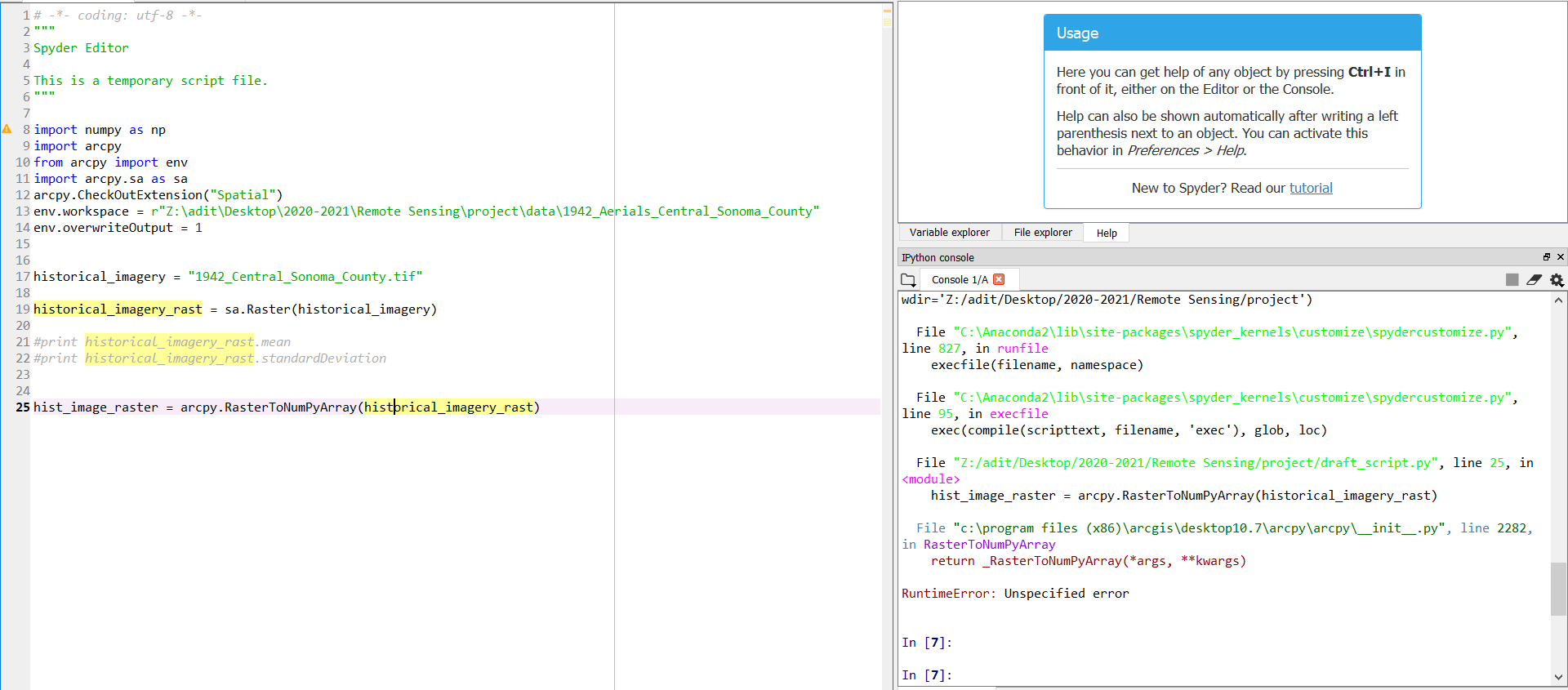Click 'RuntimeError: Unspecified error' message
The image size is (1568, 690).
[x=1015, y=594]
